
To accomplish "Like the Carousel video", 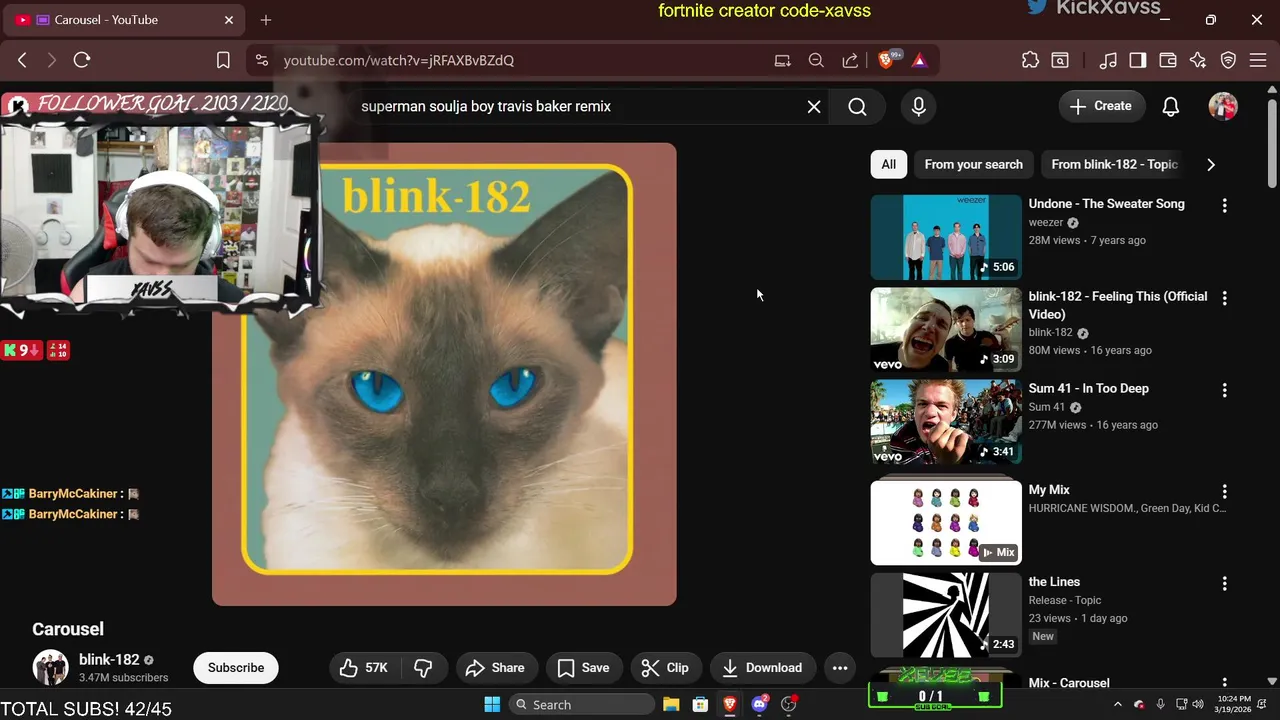I will (365, 668).
